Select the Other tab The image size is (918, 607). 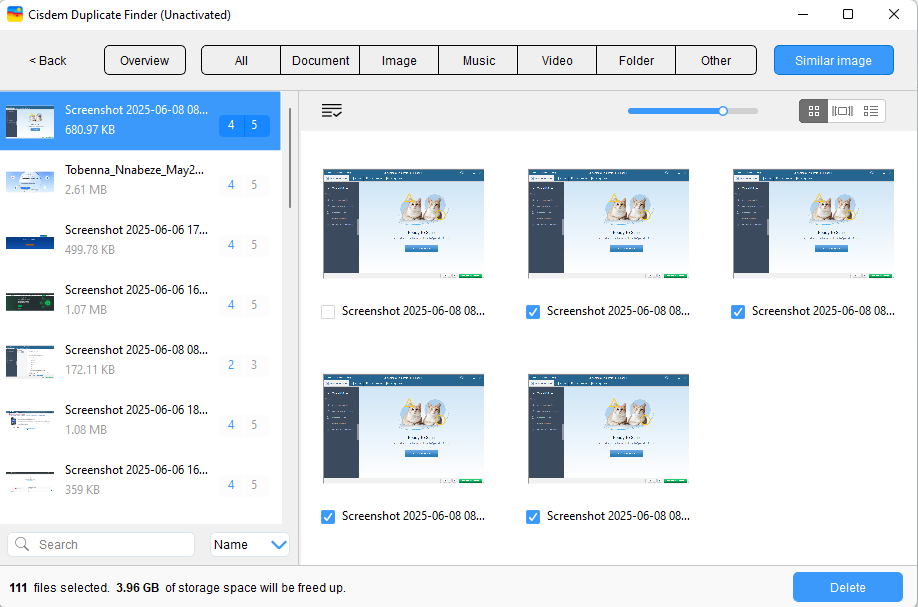pos(715,60)
